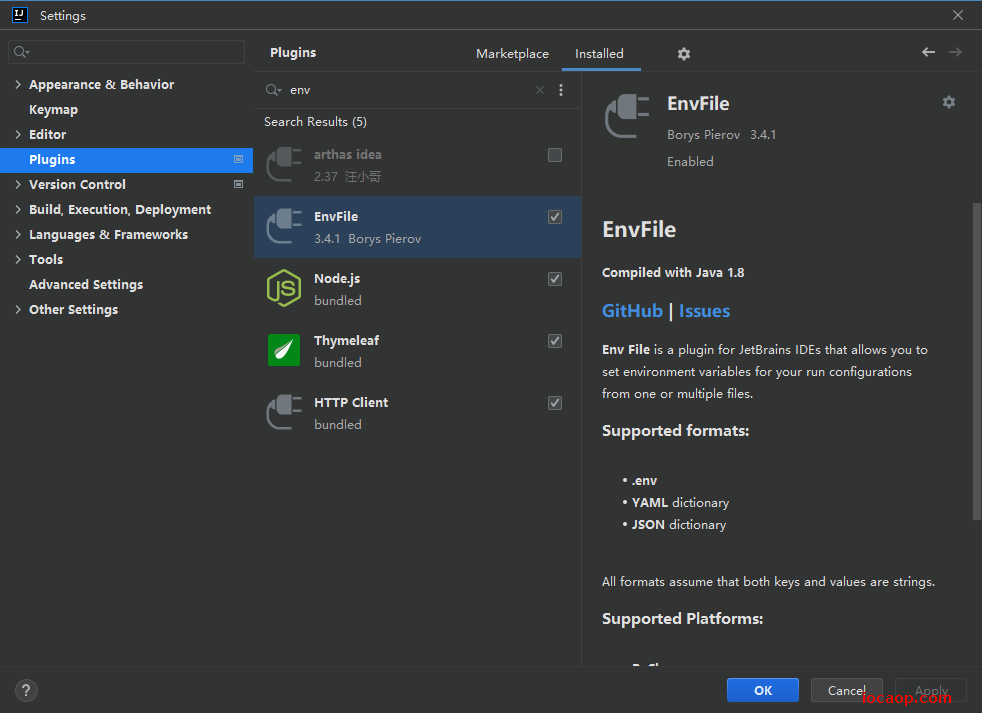The width and height of the screenshot is (982, 713).
Task: Expand the Version Control section
Action: (x=18, y=184)
